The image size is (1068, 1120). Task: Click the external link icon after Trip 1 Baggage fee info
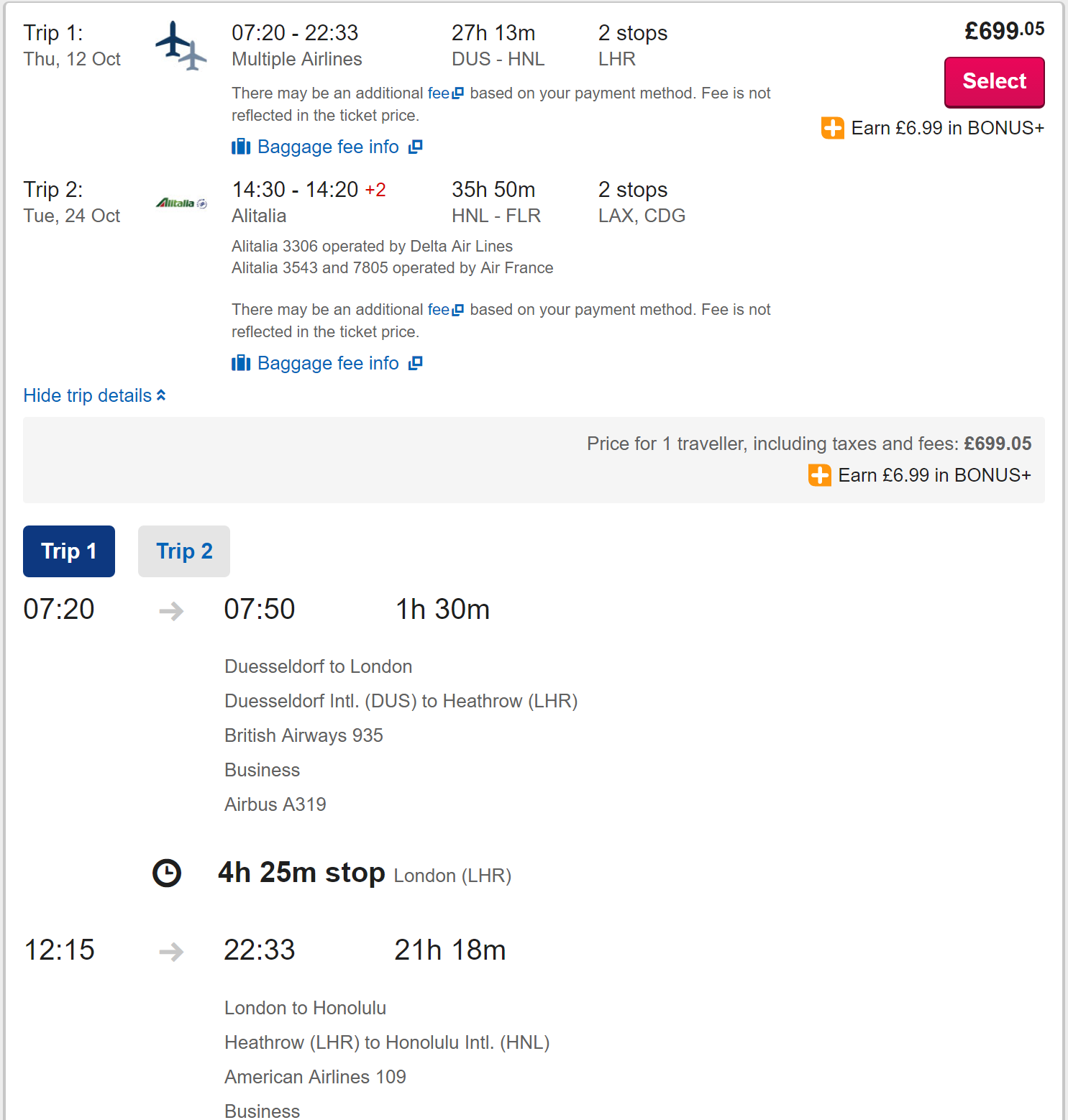tap(415, 147)
